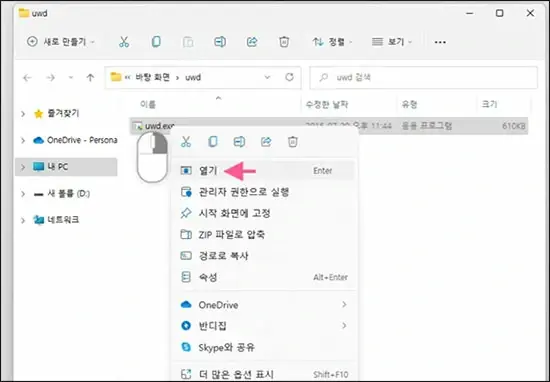Viewport: 550px width, 382px height.
Task: Click 바탕 화면 in the address path
Action: click(153, 77)
